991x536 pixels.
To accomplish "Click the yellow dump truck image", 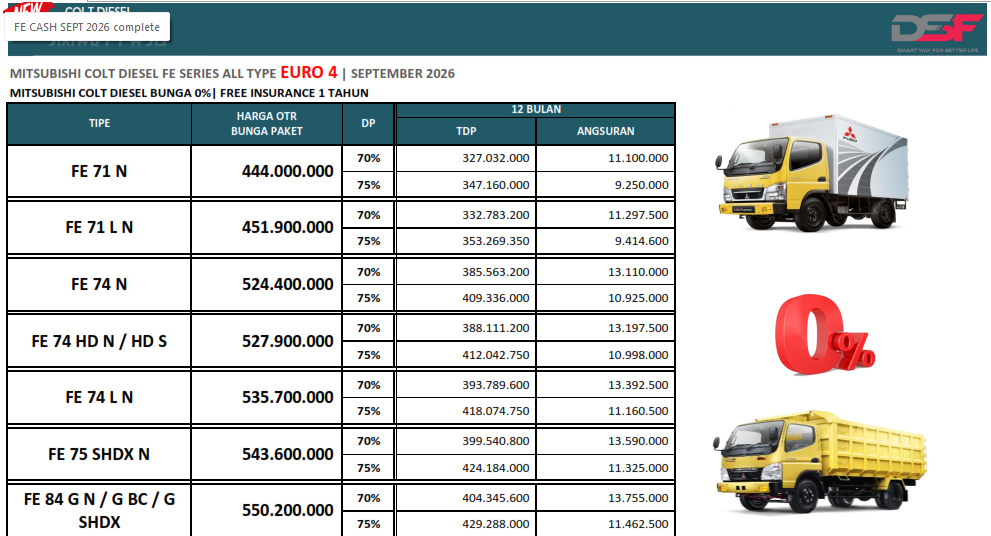I will pyautogui.click(x=819, y=461).
